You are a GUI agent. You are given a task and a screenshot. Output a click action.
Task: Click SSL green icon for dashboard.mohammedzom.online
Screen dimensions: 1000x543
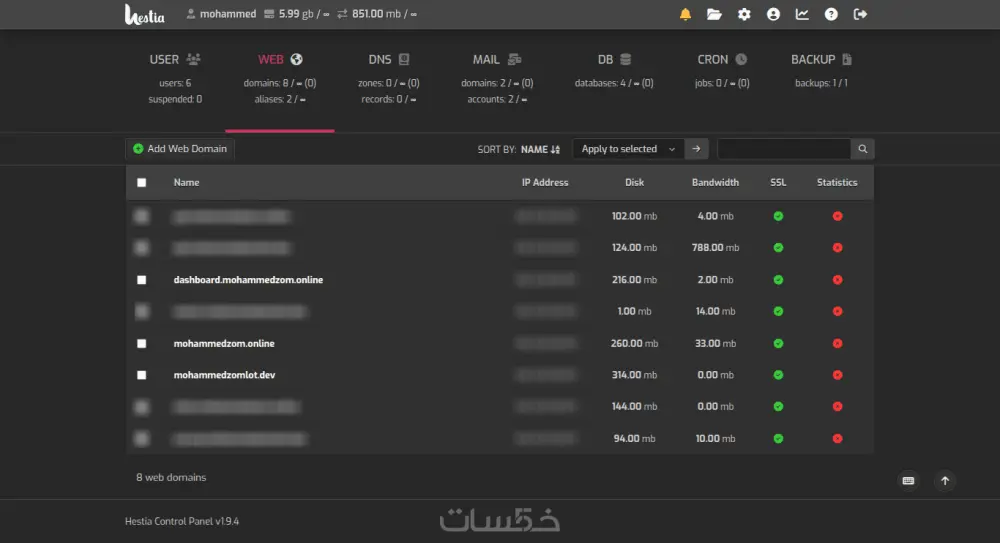[778, 279]
